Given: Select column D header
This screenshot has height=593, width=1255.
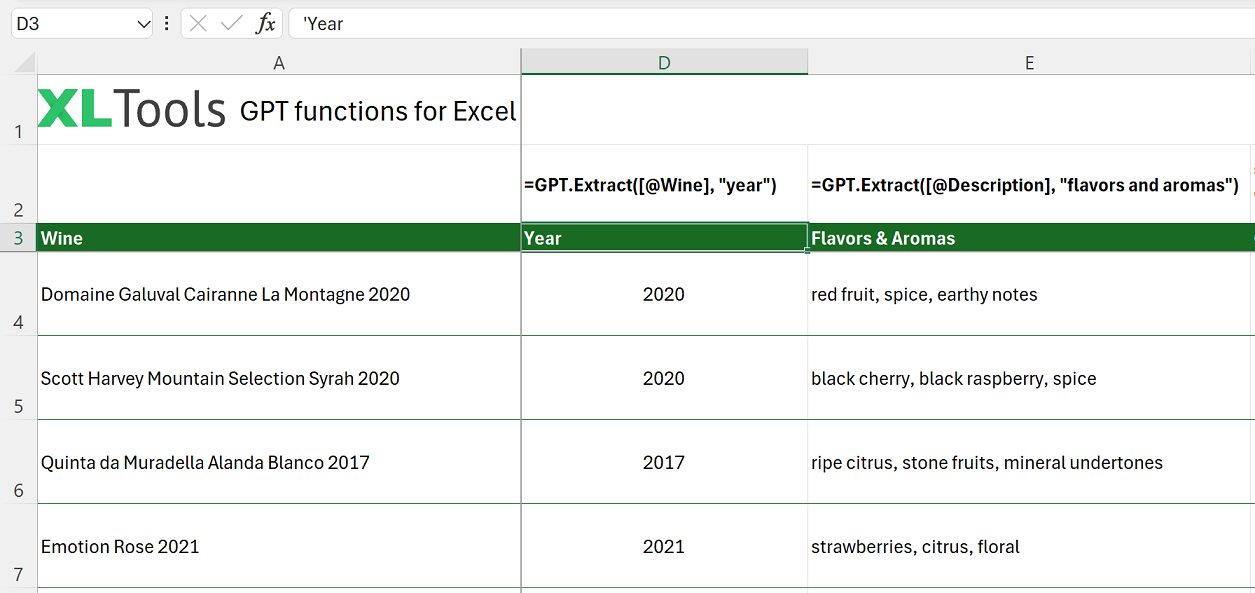Looking at the screenshot, I should tap(664, 61).
